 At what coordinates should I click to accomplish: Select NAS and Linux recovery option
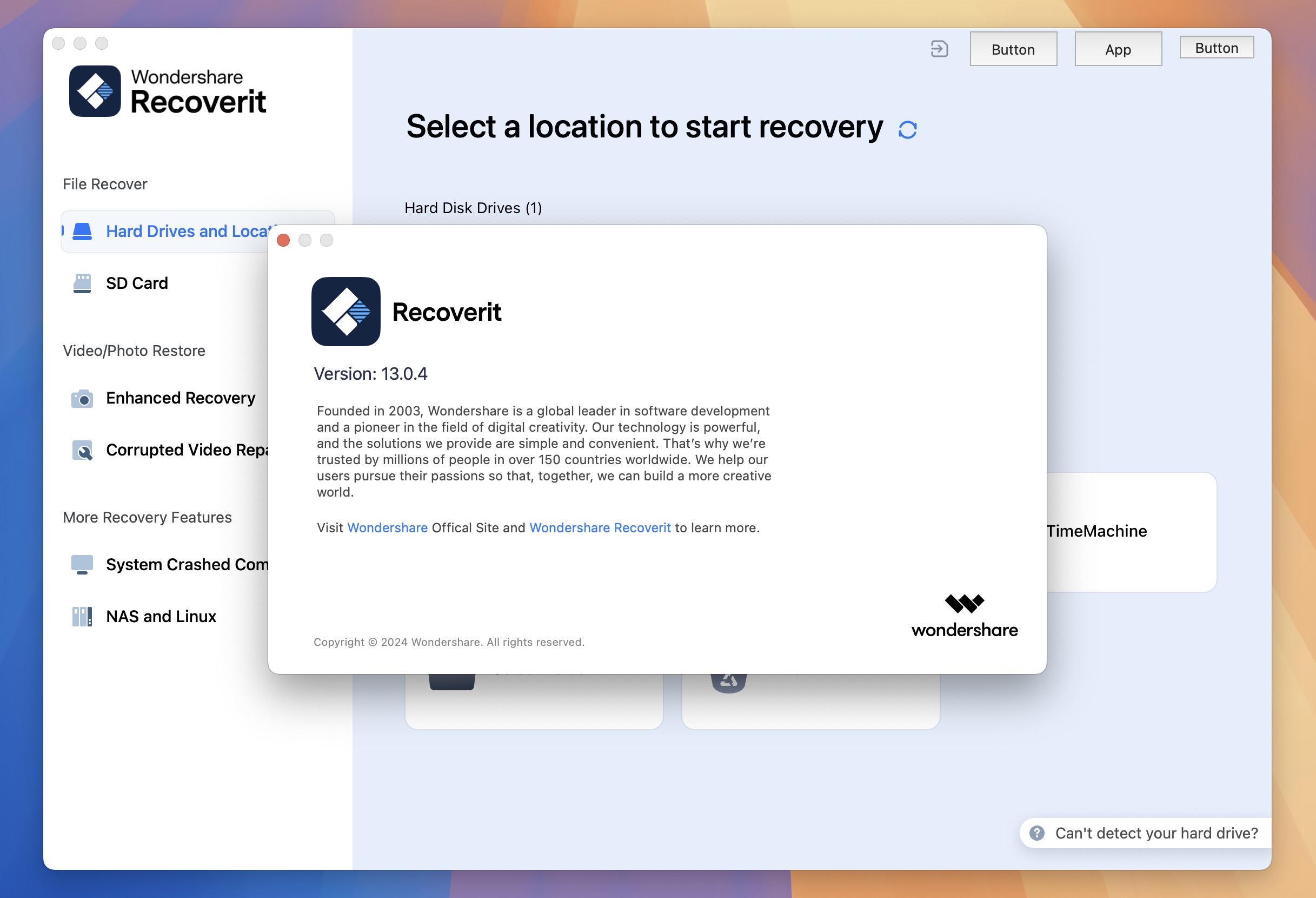[160, 614]
